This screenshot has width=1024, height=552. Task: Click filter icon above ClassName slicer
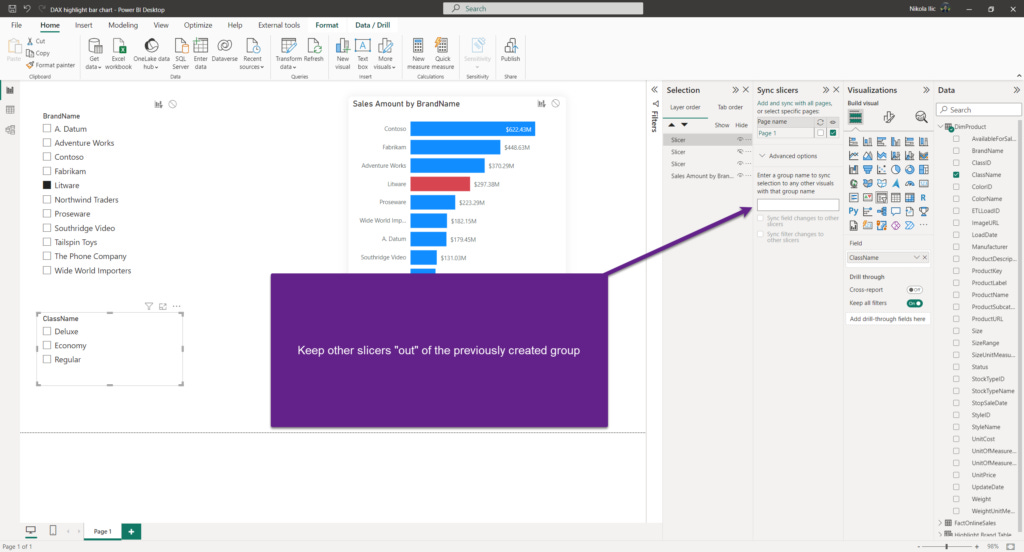[149, 306]
